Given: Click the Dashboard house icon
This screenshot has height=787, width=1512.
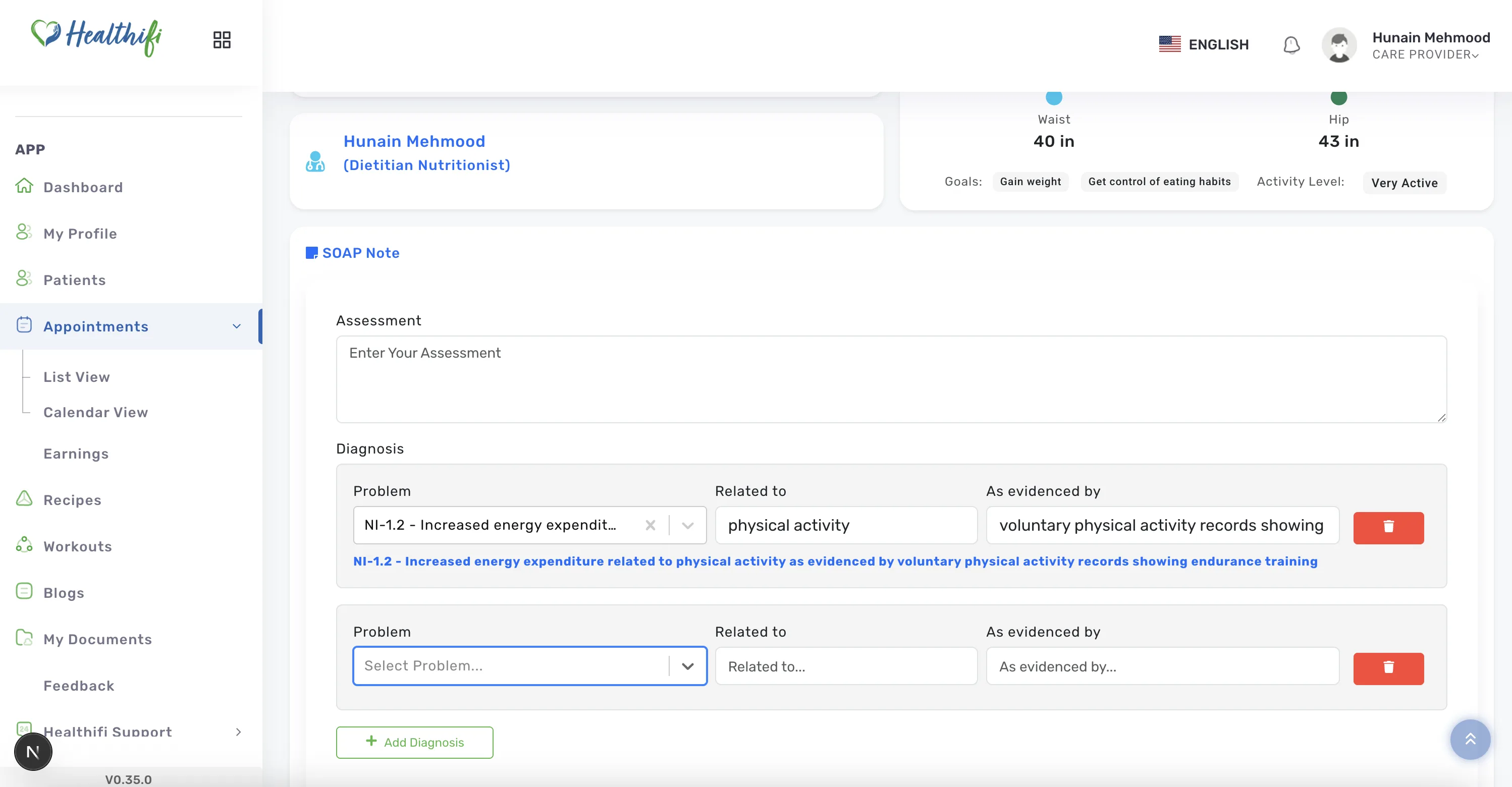Looking at the screenshot, I should tap(24, 186).
